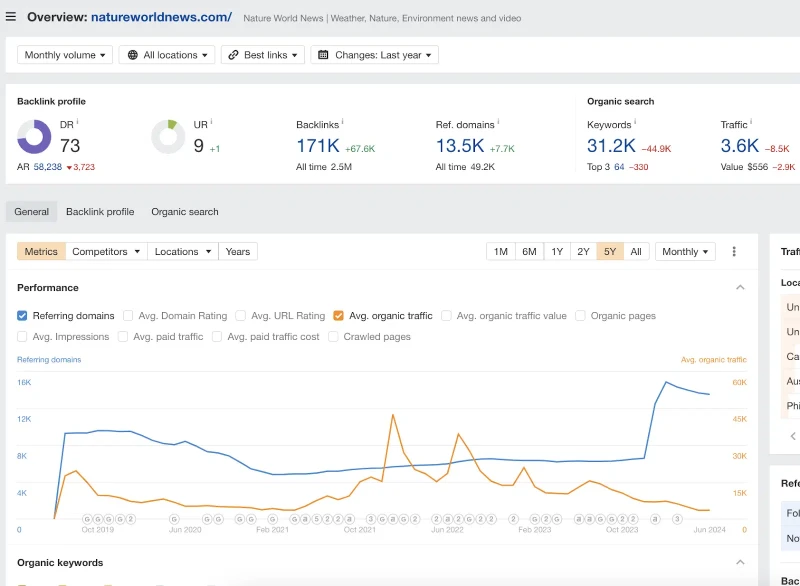Click the update marker labeled 5
Screen dimensions: 800x586
pos(316,519)
